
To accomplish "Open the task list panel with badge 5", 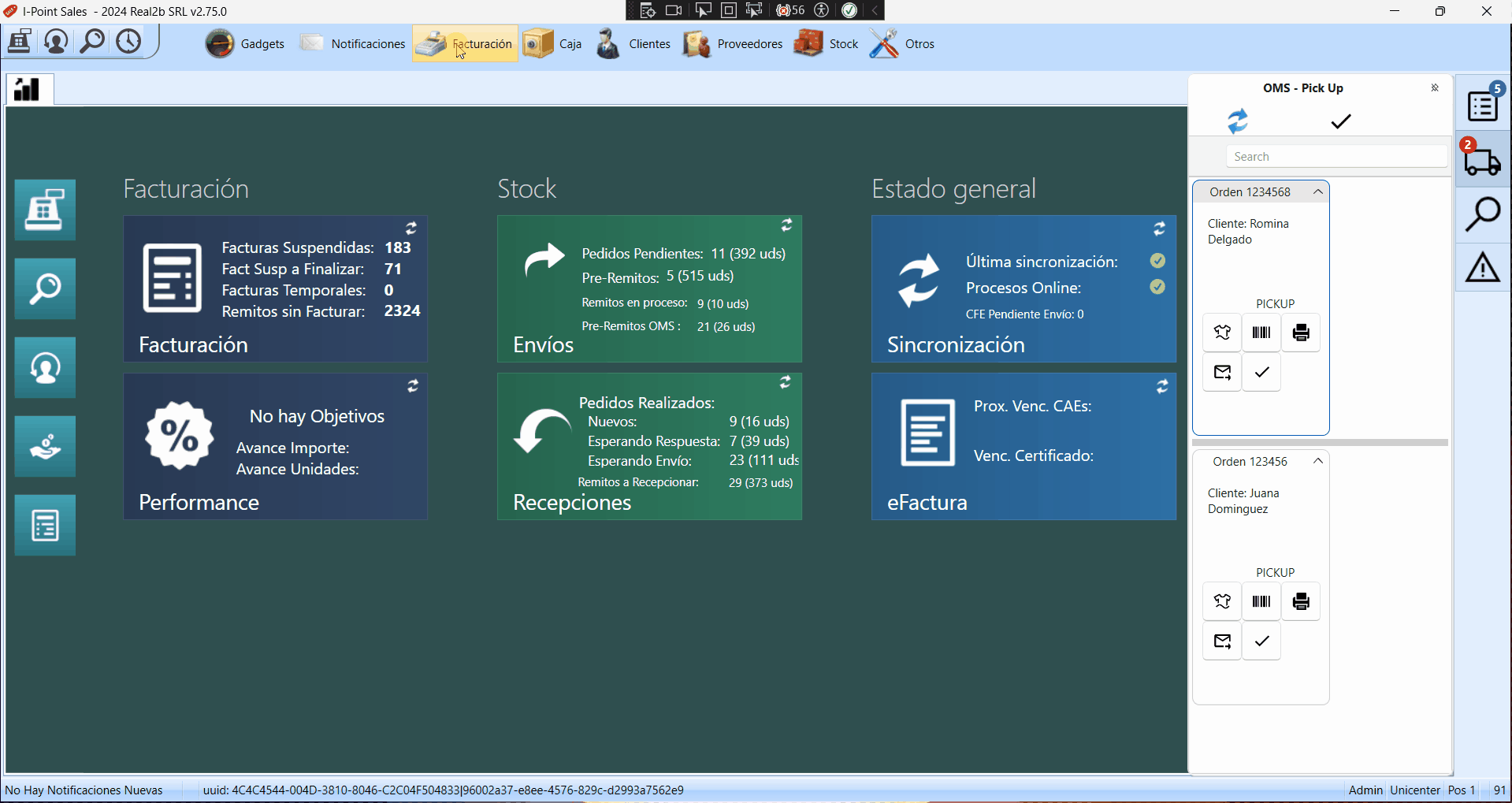I will coord(1483,103).
